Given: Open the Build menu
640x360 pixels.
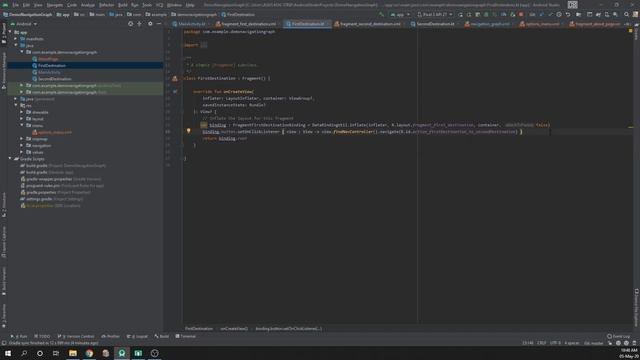Looking at the screenshot, I should pos(122,5).
